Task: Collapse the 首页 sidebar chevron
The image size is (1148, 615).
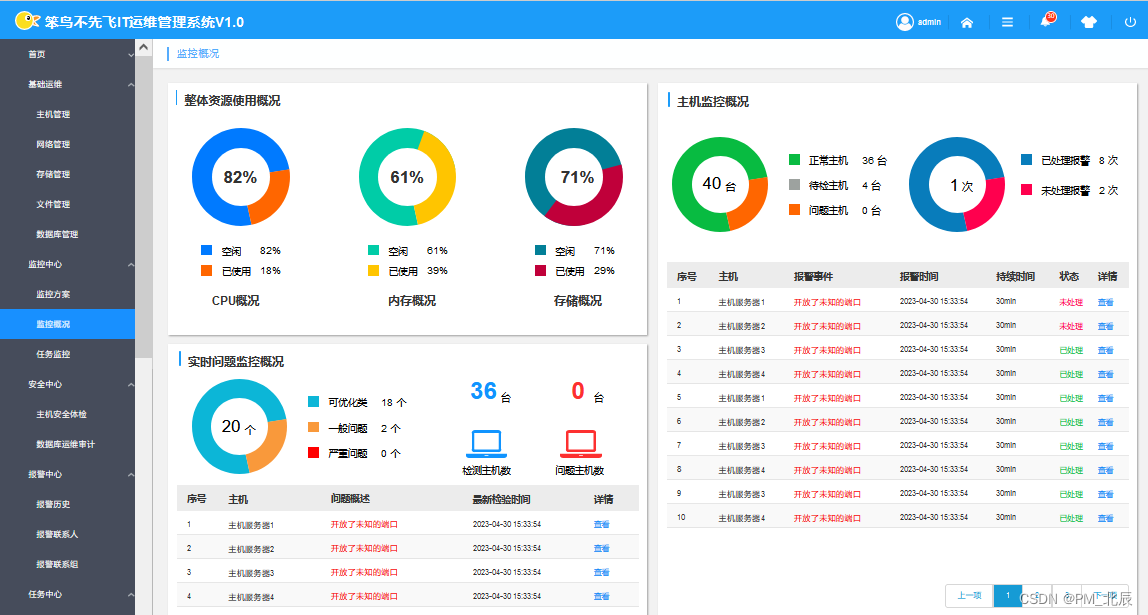Action: point(131,55)
